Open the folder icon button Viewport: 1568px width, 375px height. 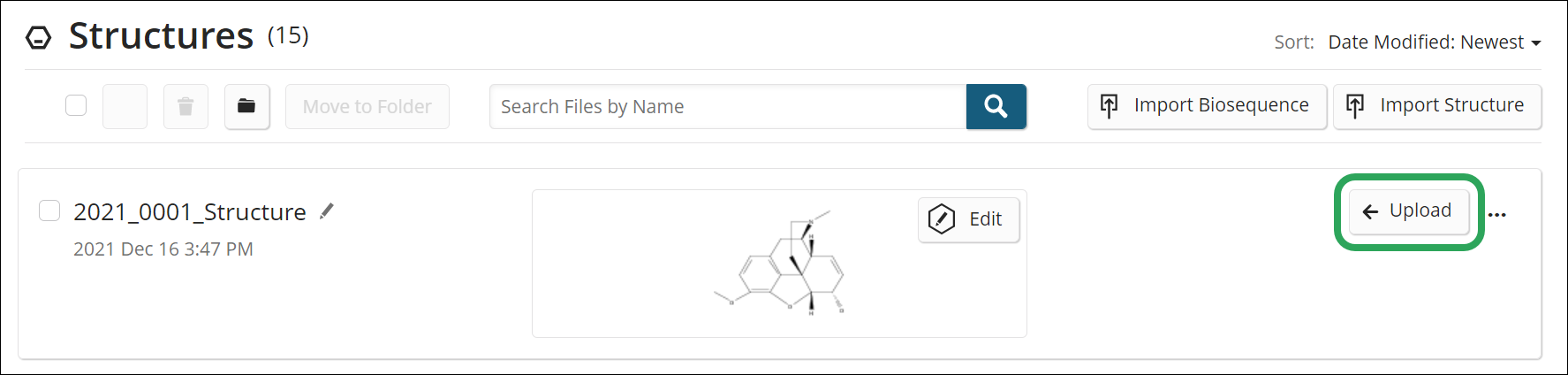(x=246, y=107)
